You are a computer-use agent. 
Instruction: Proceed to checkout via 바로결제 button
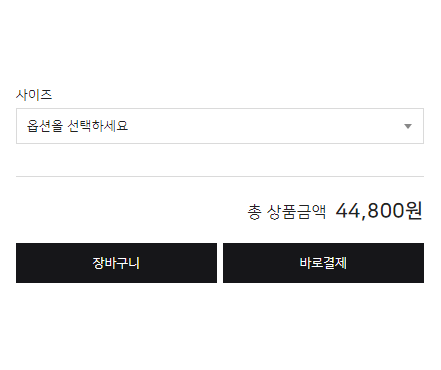[323, 263]
